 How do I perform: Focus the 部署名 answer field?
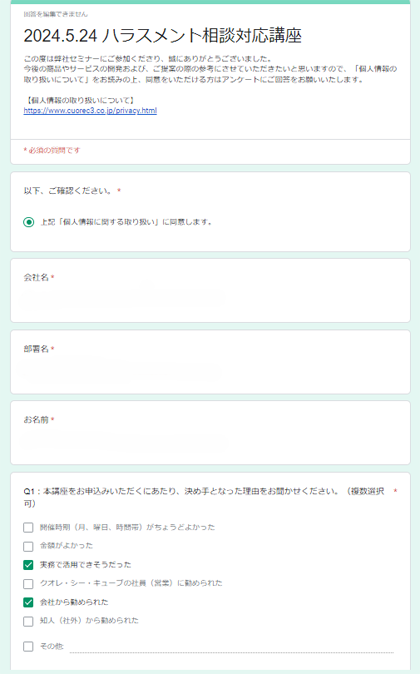tap(125, 366)
